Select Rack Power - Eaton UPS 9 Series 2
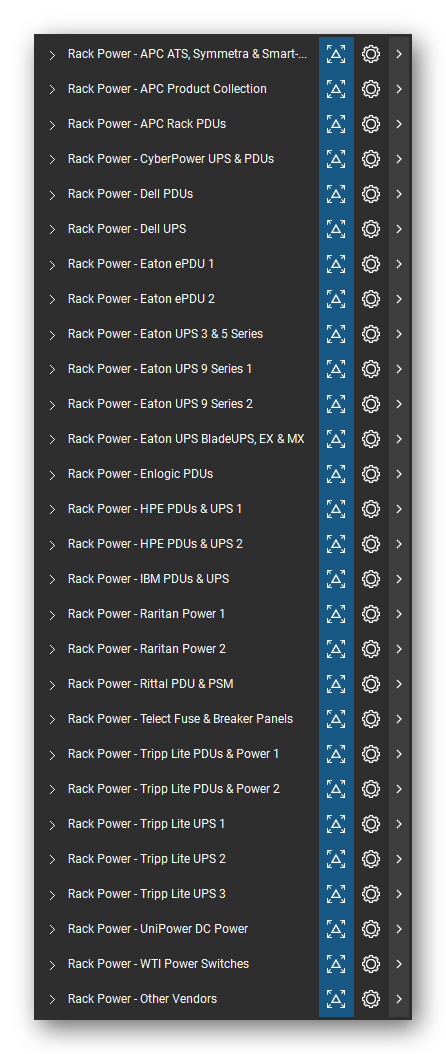The image size is (446, 1054). 160,404
